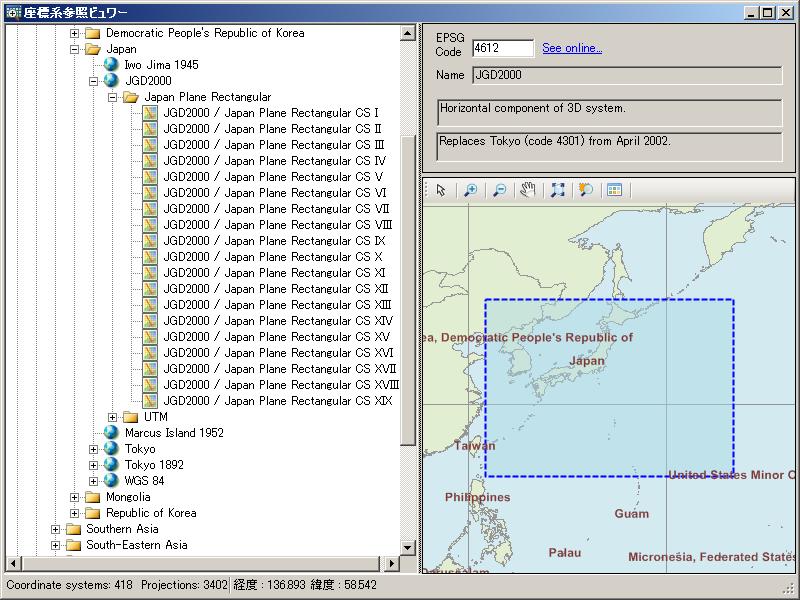Collapse the Japan folder node
The width and height of the screenshot is (800, 600).
click(75, 49)
